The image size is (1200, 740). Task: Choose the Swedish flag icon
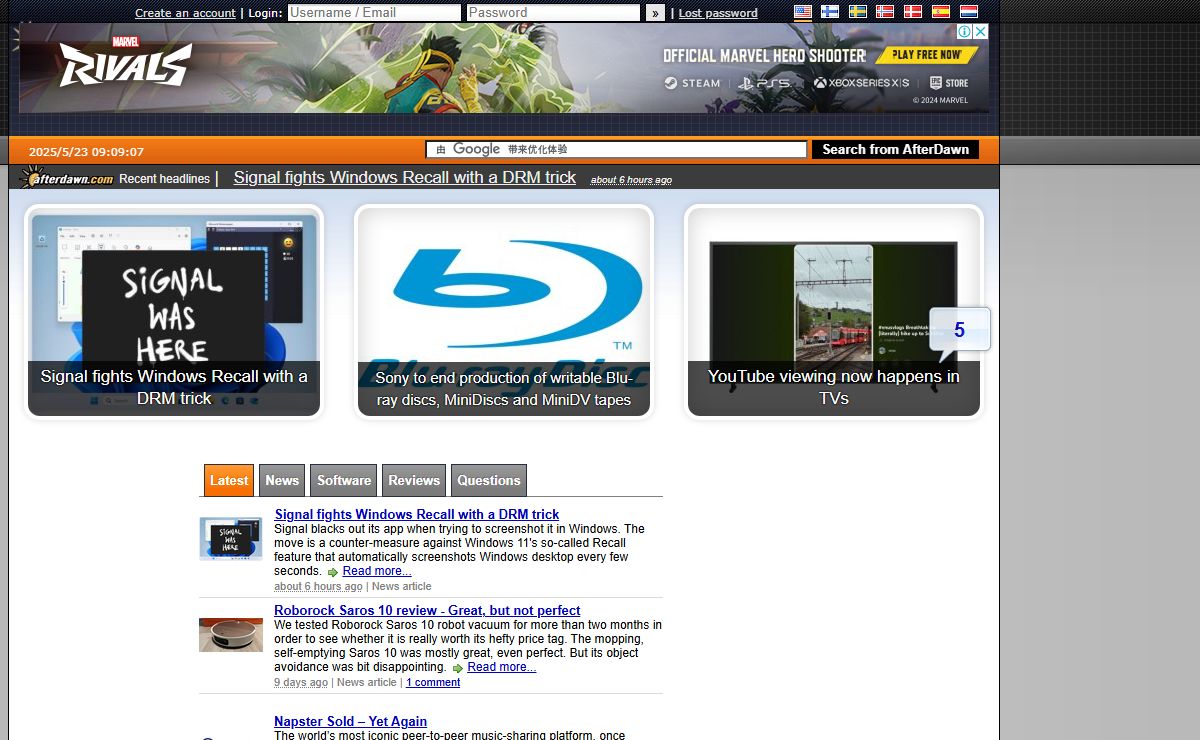point(858,12)
